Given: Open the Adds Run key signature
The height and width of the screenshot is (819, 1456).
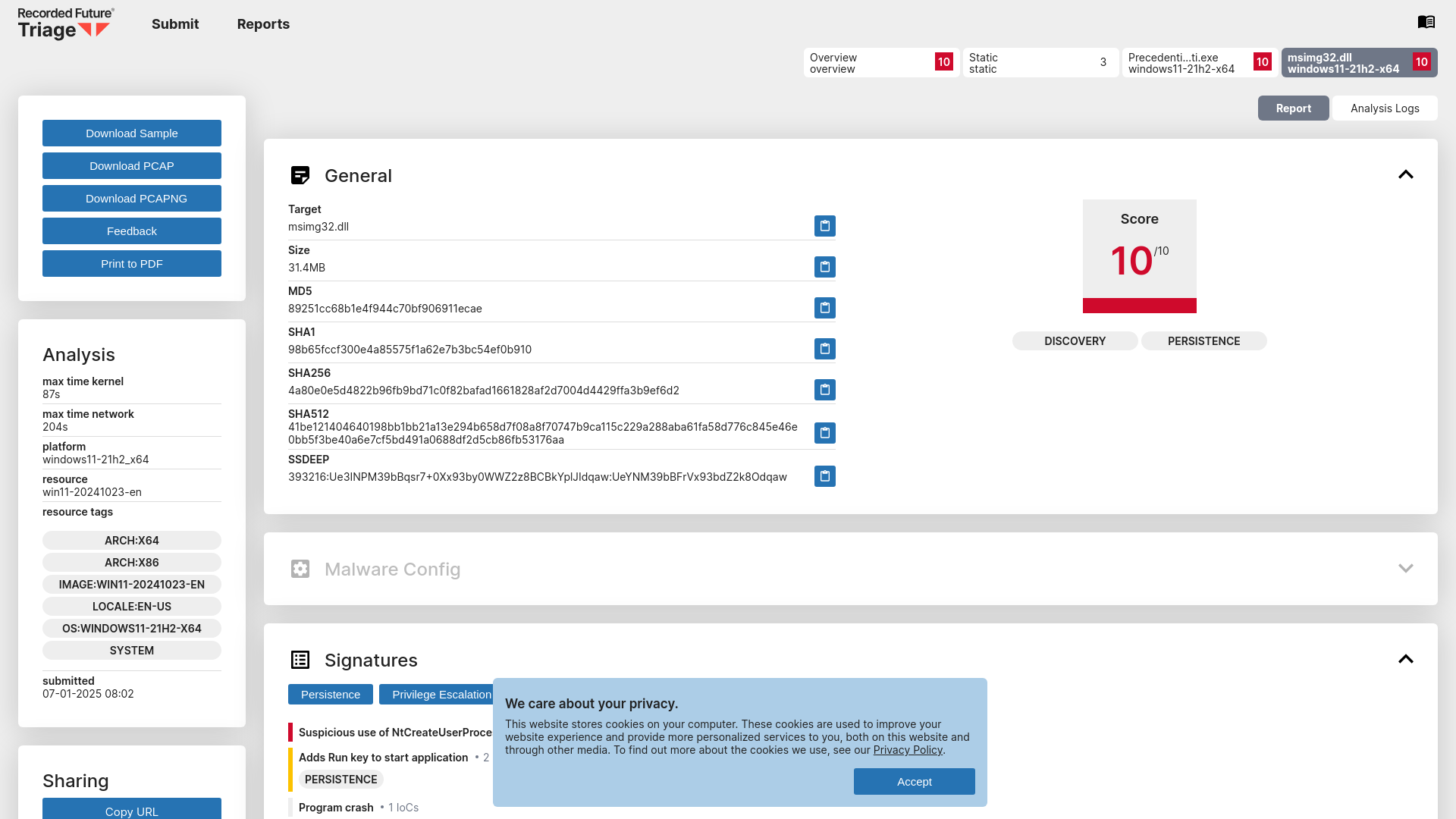Looking at the screenshot, I should coord(383,758).
